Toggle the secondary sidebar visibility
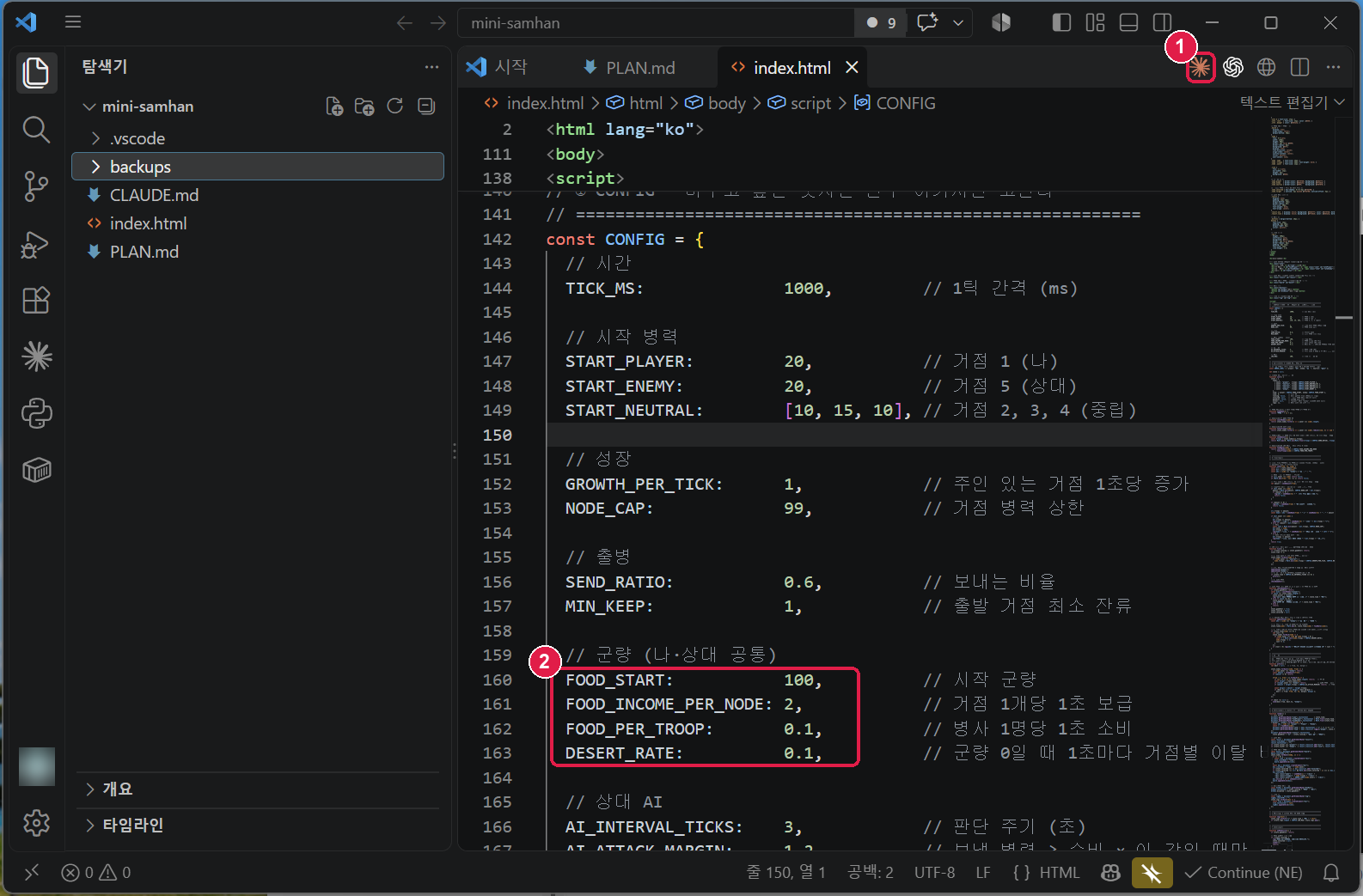 tap(1162, 23)
